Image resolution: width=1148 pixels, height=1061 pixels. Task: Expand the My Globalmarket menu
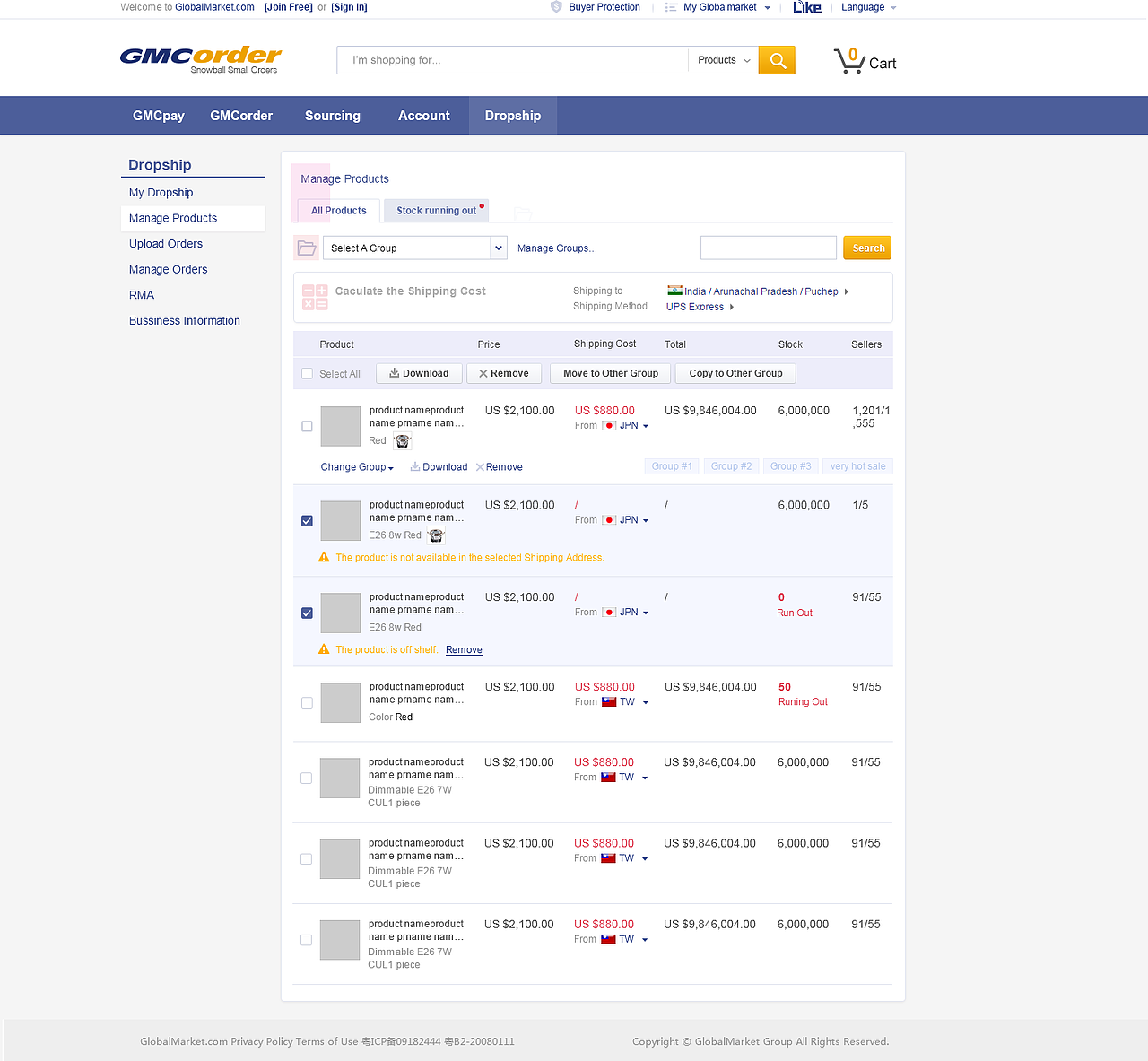pyautogui.click(x=767, y=8)
